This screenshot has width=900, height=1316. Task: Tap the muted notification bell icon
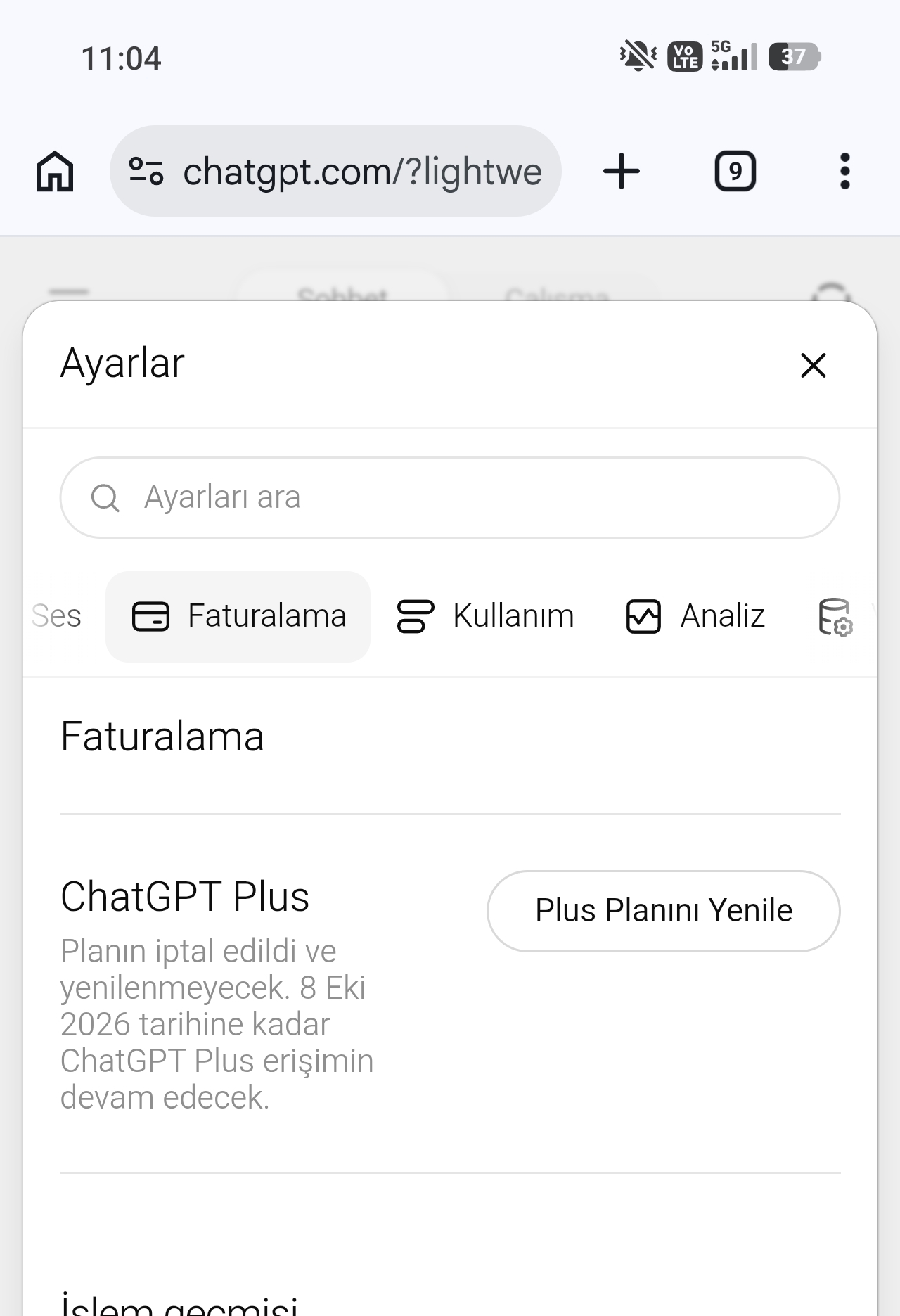click(x=638, y=56)
